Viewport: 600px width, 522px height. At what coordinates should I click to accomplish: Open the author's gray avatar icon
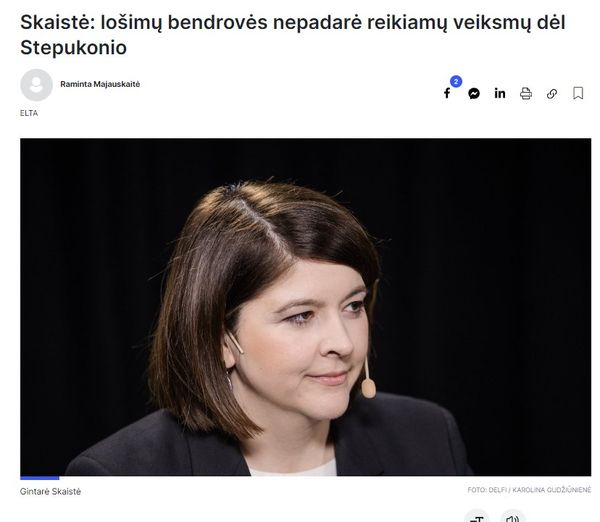click(x=36, y=85)
